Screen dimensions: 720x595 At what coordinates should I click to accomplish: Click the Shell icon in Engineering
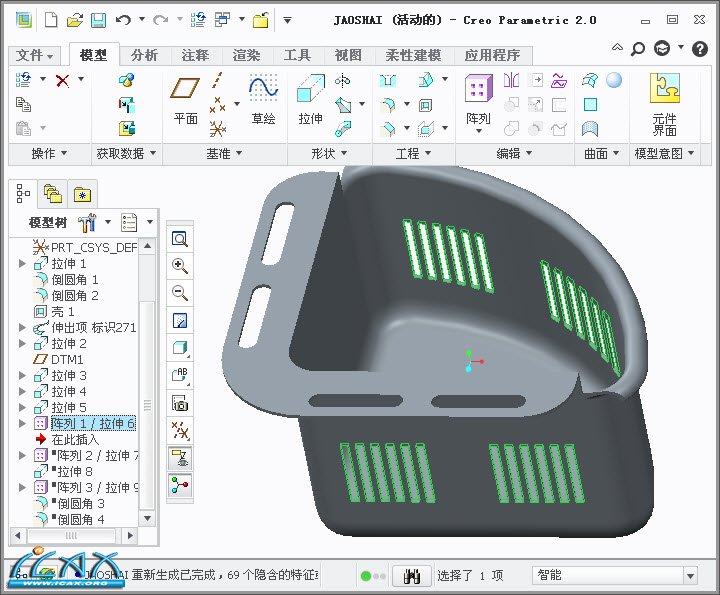coord(425,106)
